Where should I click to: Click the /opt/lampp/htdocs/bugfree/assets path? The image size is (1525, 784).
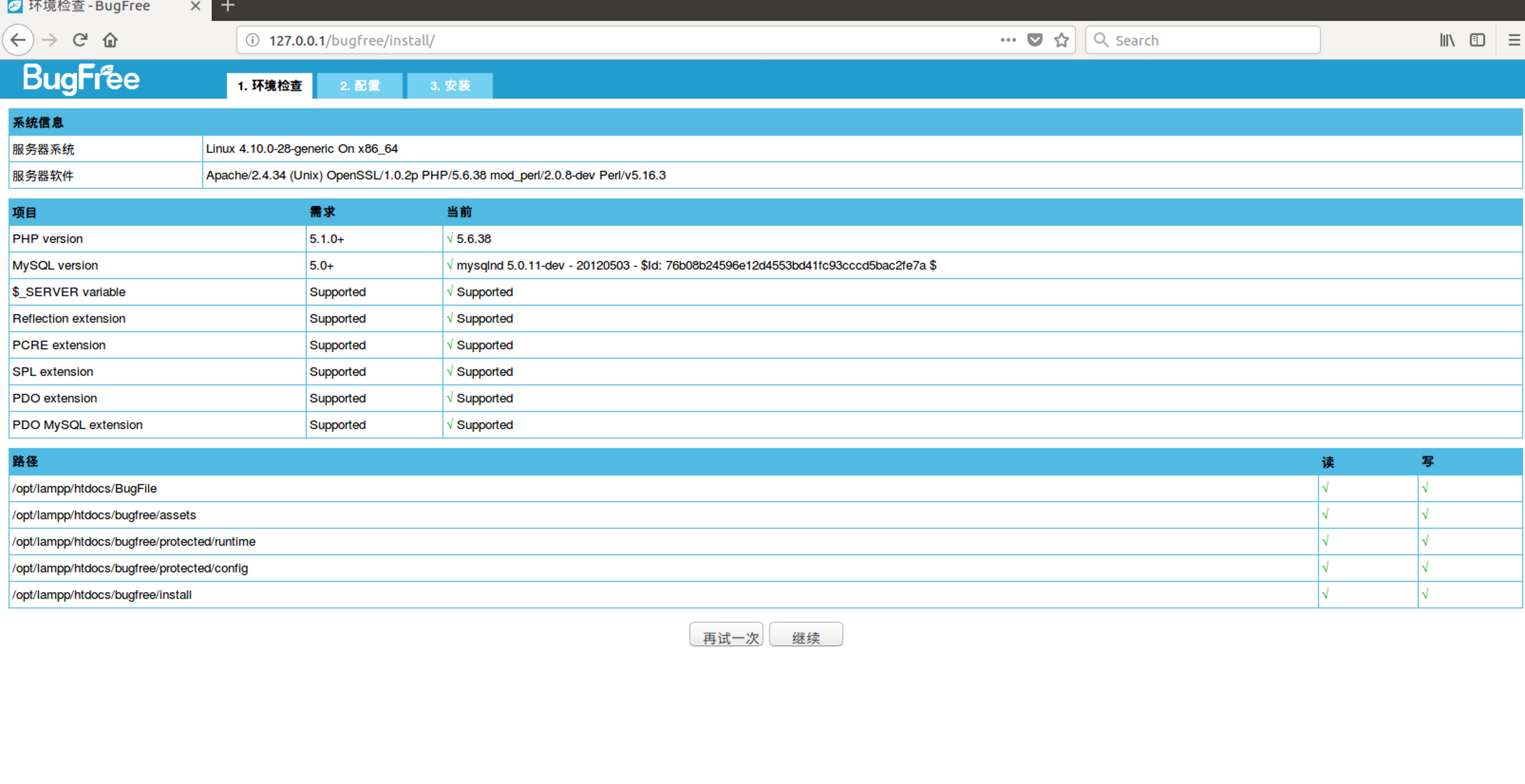pos(104,515)
